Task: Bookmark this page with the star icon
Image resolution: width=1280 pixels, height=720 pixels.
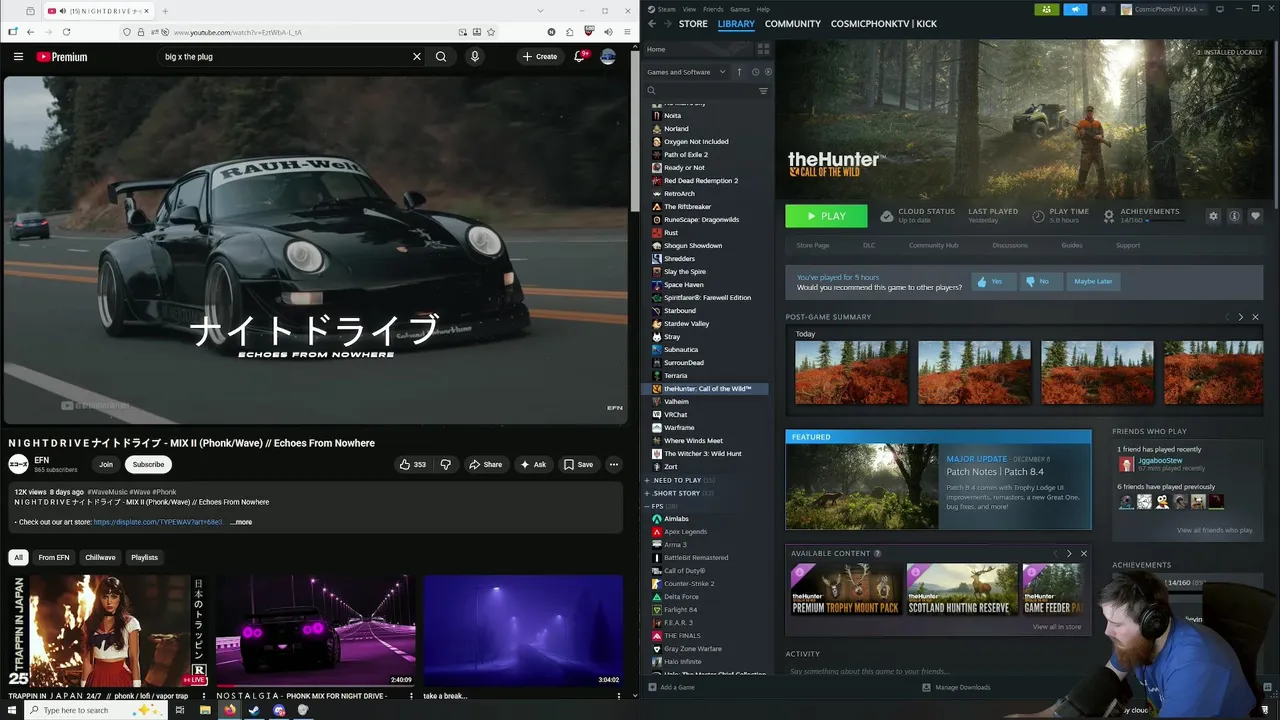Action: tap(493, 32)
